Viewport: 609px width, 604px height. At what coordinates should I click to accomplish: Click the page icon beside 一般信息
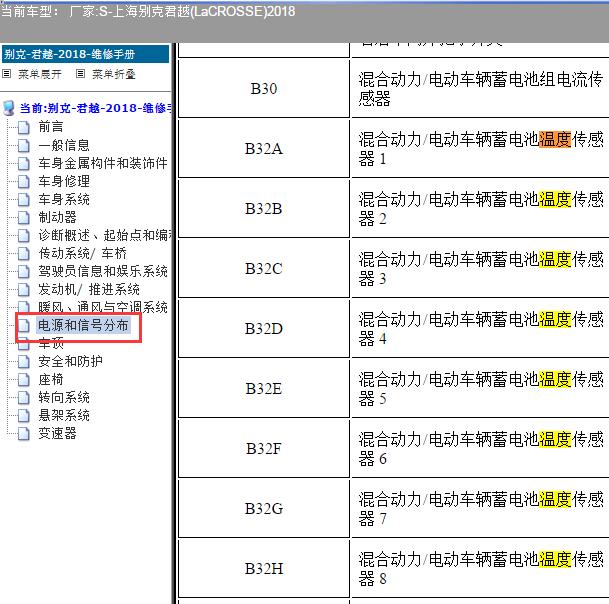coord(24,145)
